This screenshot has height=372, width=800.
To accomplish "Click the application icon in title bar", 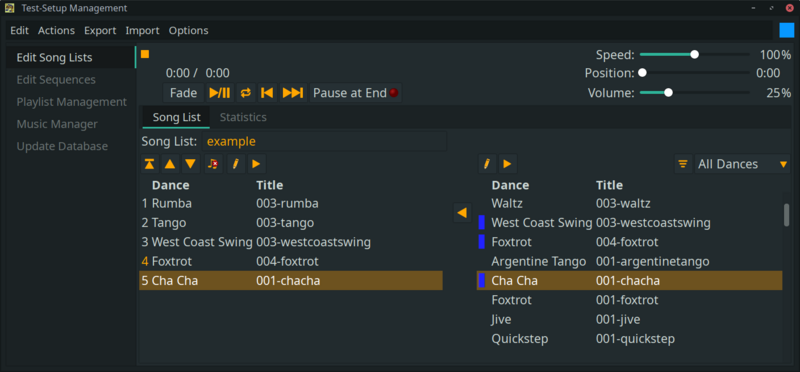I will tap(10, 8).
